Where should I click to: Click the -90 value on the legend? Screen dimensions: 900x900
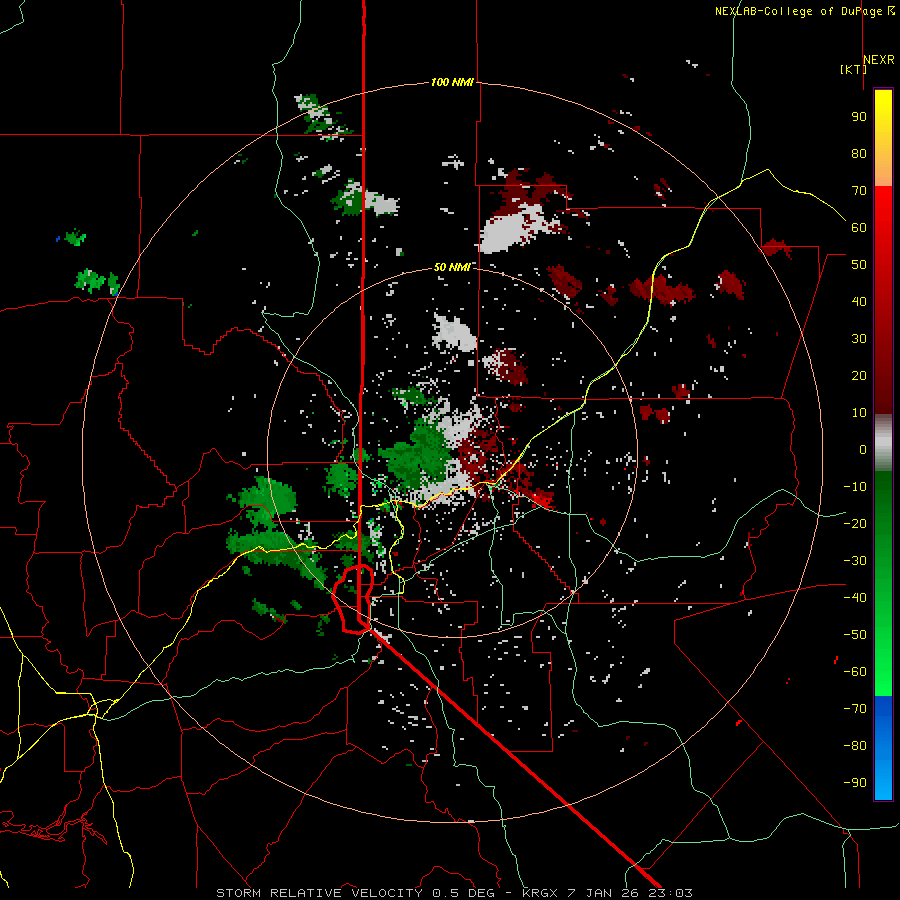(855, 782)
